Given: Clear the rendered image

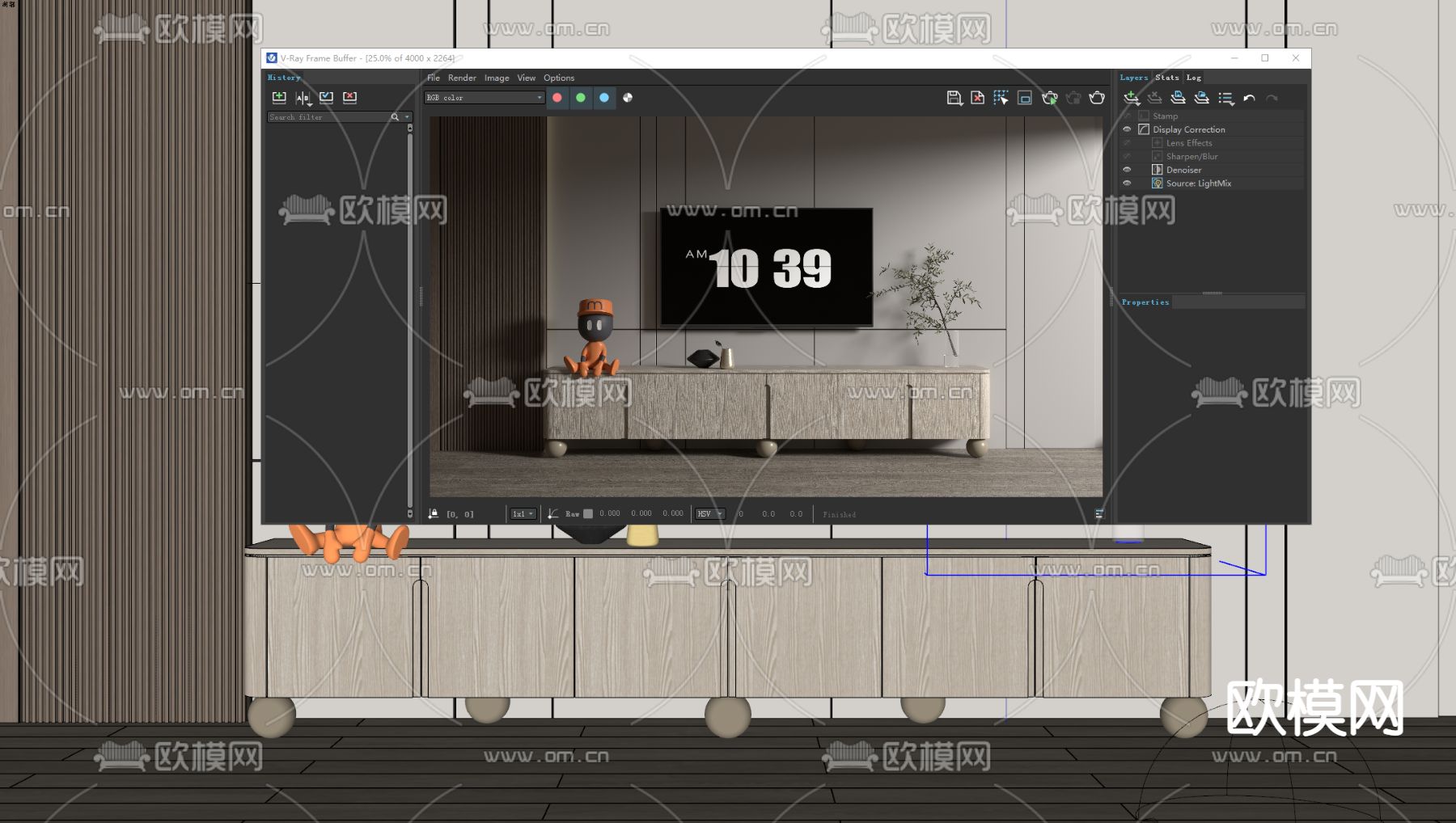Looking at the screenshot, I should pyautogui.click(x=977, y=97).
